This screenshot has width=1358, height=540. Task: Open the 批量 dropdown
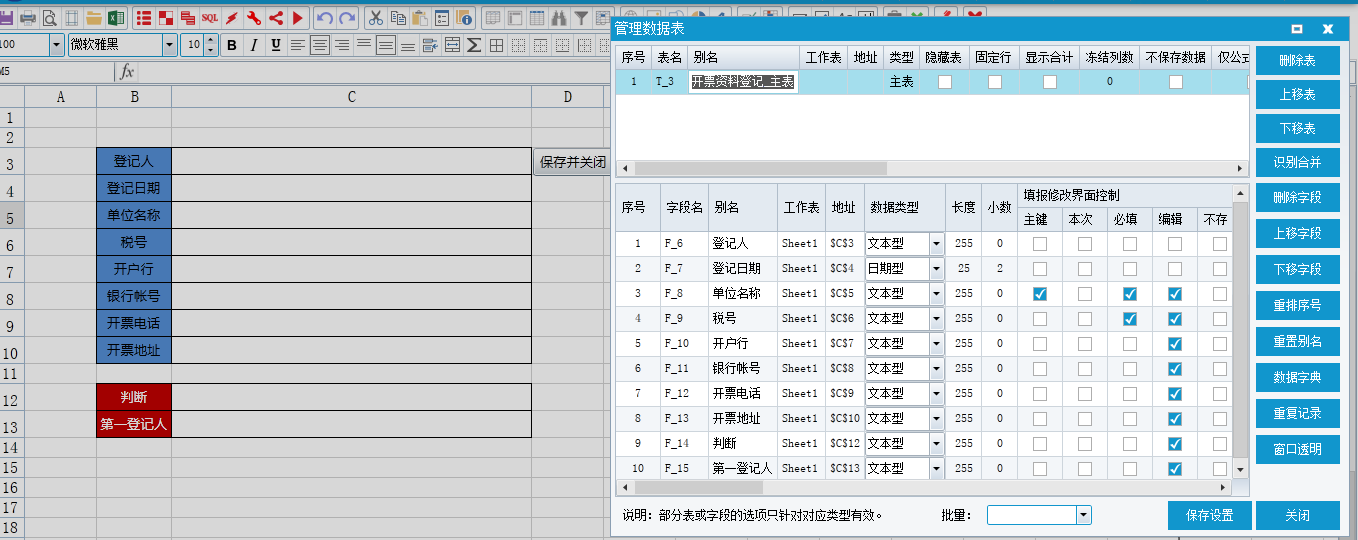1083,515
